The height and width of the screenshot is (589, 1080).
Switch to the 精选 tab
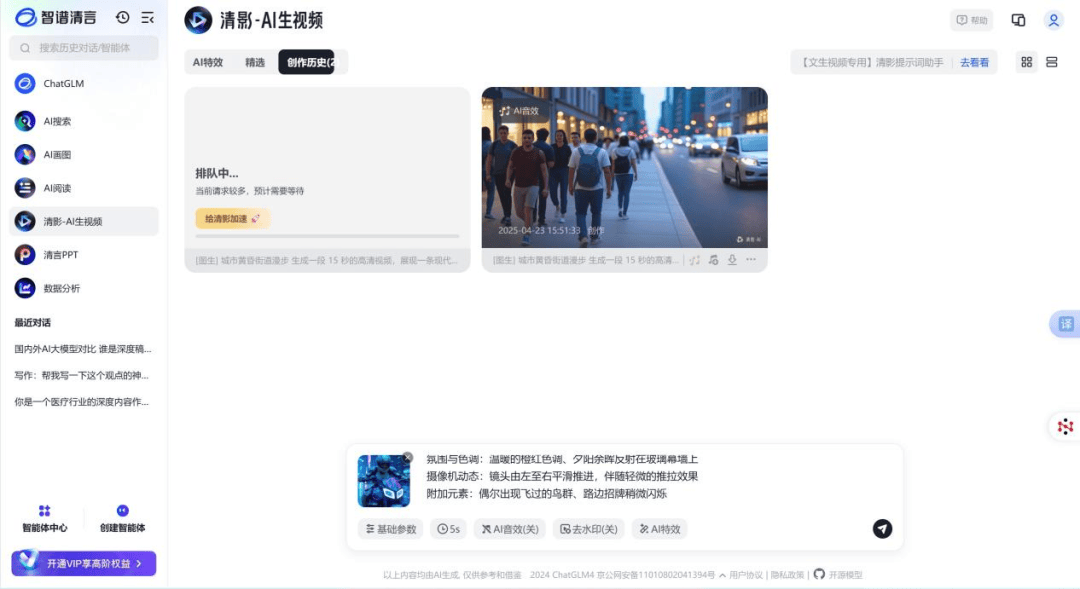(255, 62)
